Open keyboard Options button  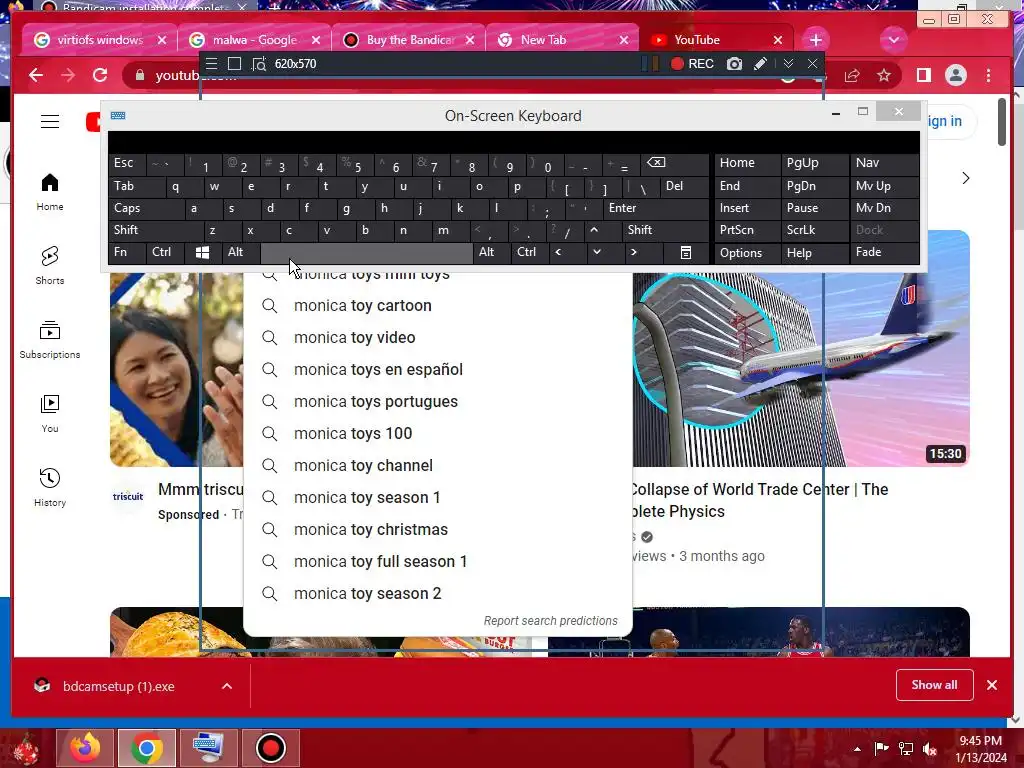coord(747,252)
